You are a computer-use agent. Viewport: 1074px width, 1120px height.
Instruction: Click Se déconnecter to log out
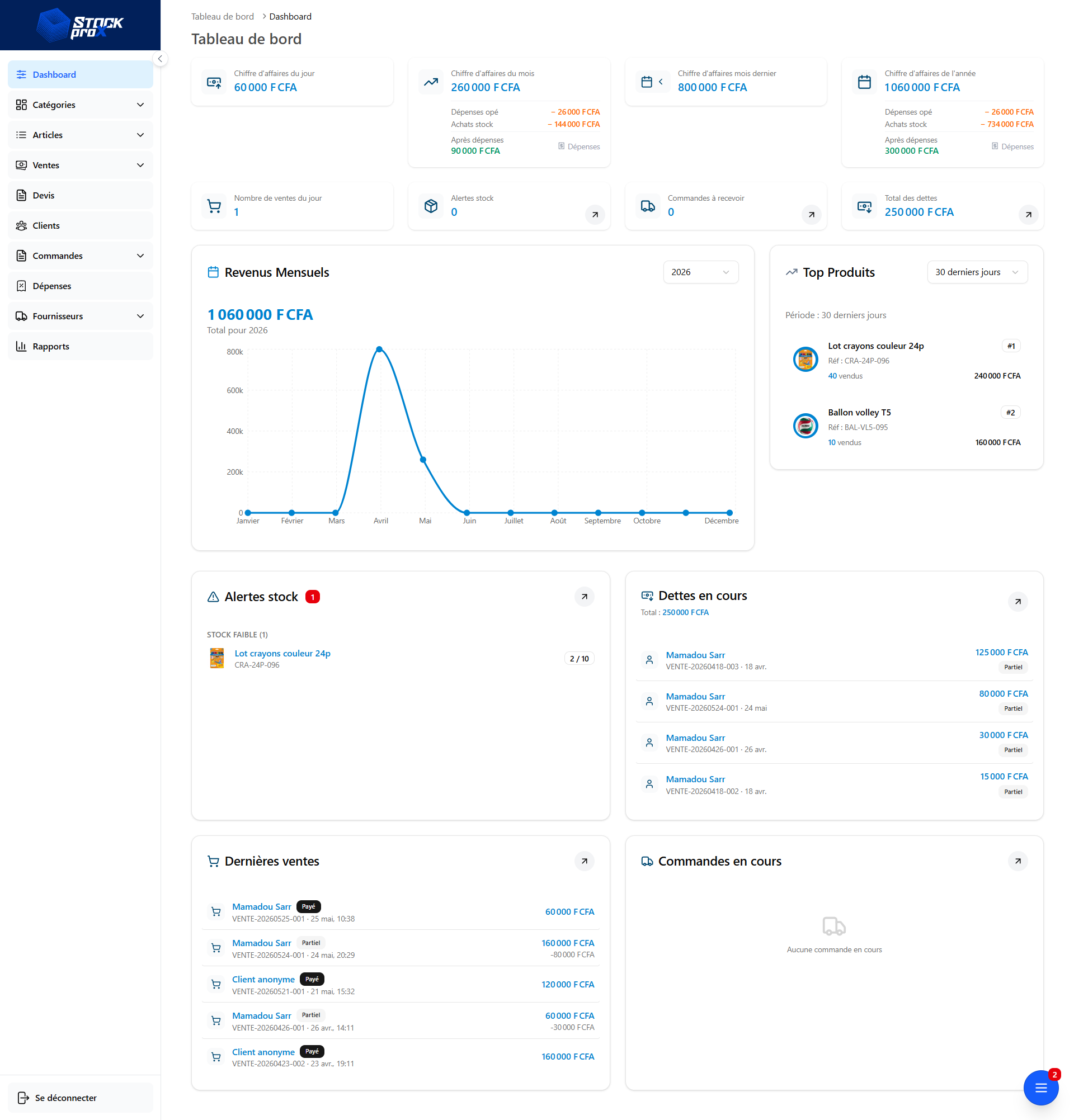pyautogui.click(x=80, y=1098)
